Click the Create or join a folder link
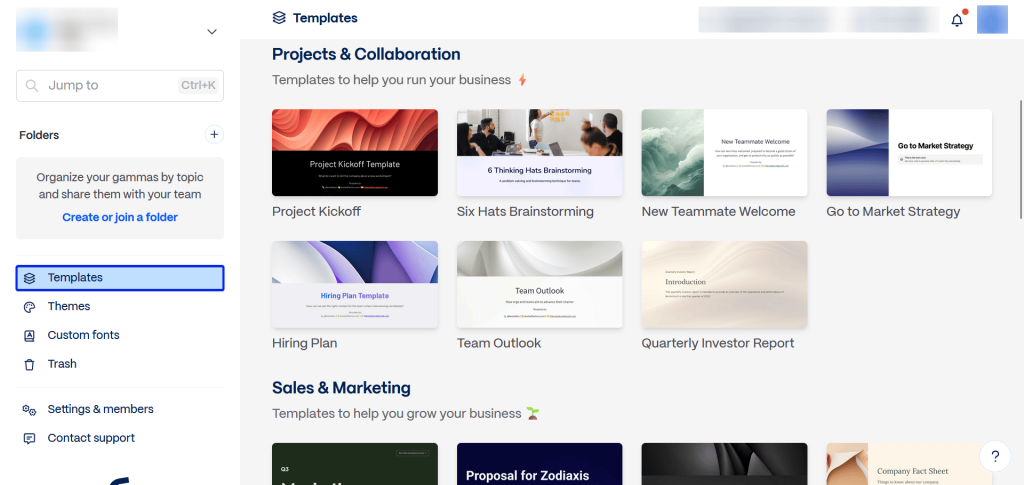This screenshot has width=1024, height=485. pos(120,217)
